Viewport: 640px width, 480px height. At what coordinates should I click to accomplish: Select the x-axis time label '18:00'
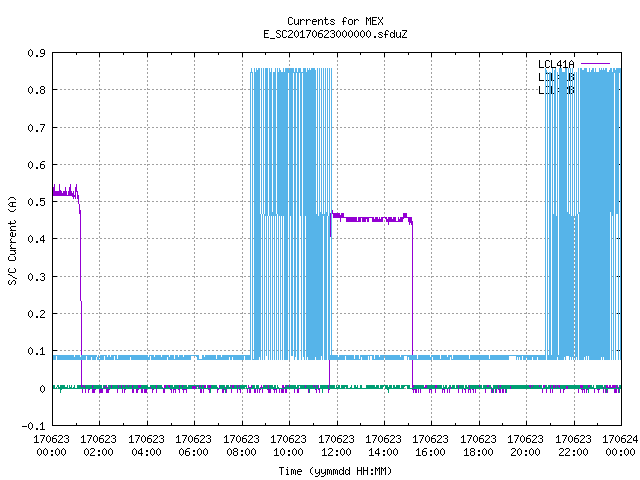click(478, 452)
